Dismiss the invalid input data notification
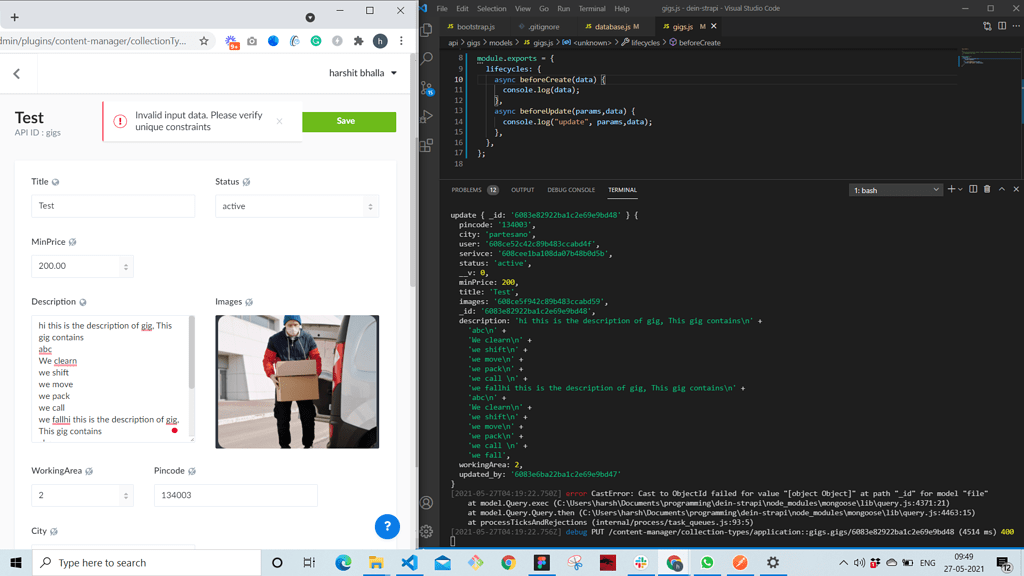This screenshot has height=576, width=1024. 280,121
